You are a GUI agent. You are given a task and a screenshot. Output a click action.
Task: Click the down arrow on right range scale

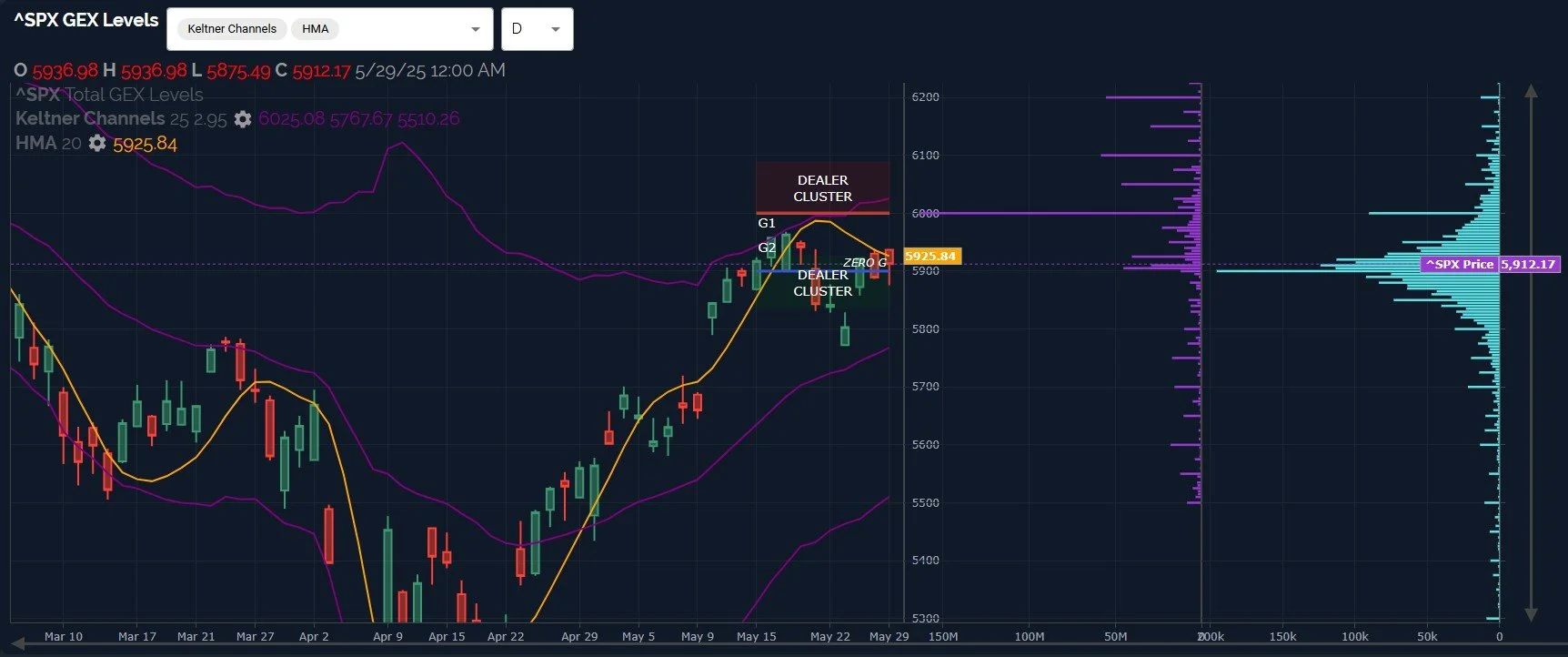(1531, 615)
